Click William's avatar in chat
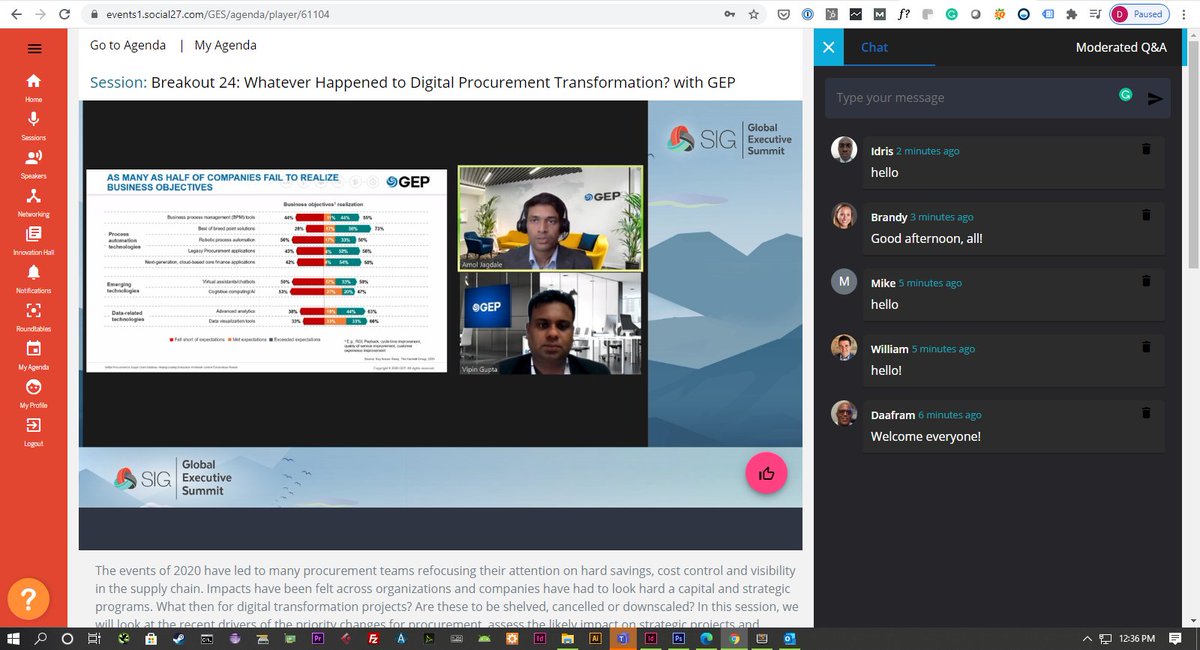This screenshot has width=1200, height=650. tap(844, 347)
